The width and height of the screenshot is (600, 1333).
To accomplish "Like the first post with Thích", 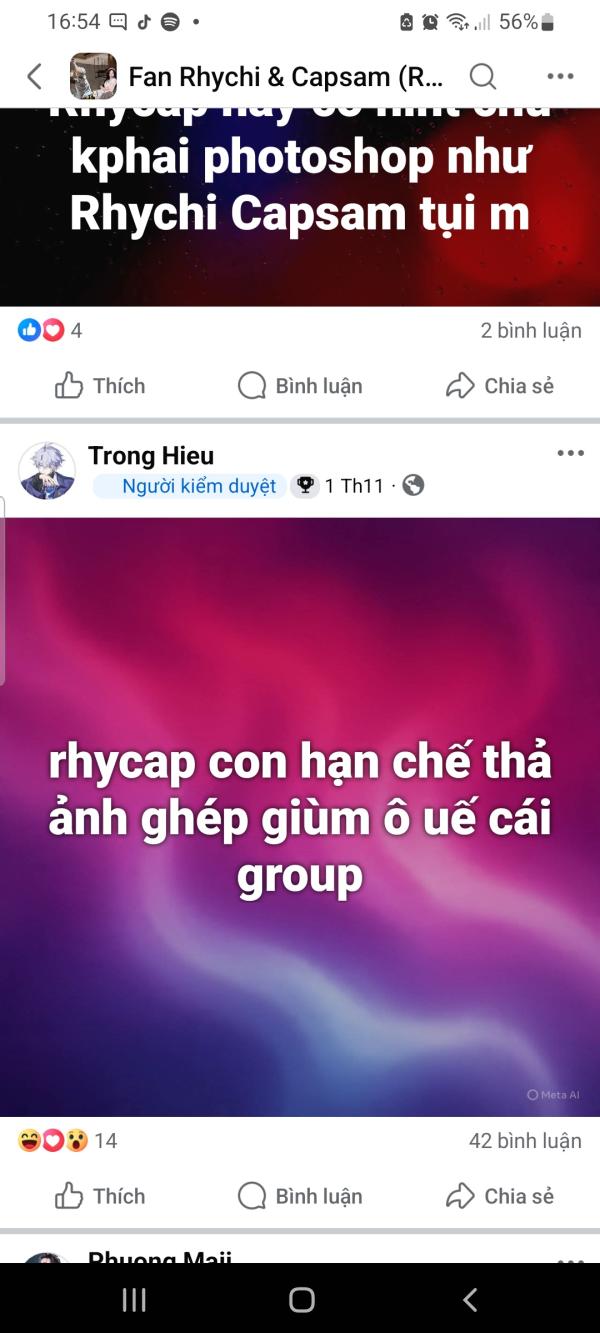I will 99,386.
